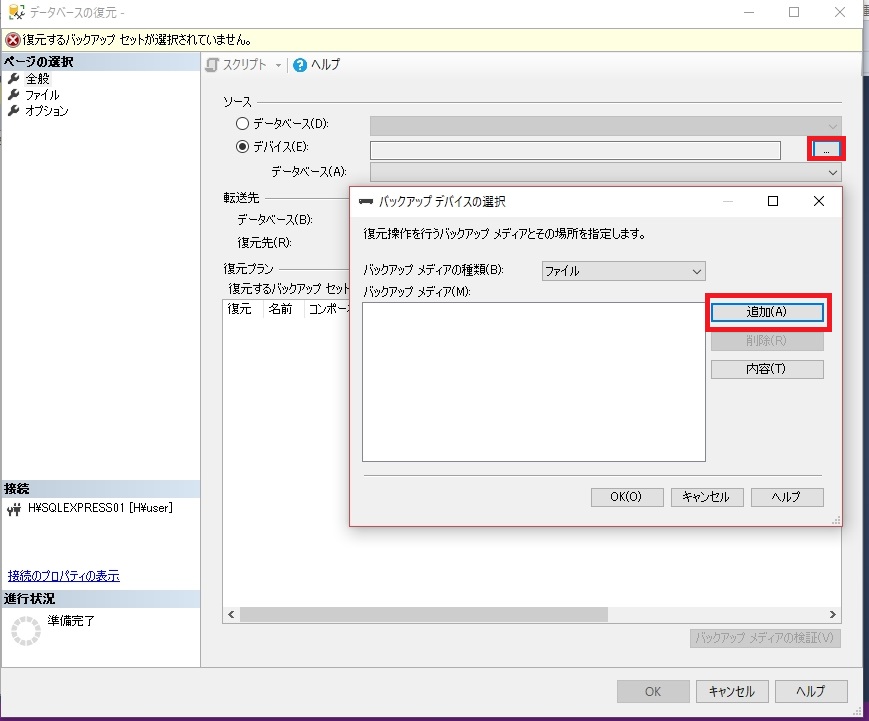Click the device path input field
This screenshot has width=869, height=721.
coord(575,150)
